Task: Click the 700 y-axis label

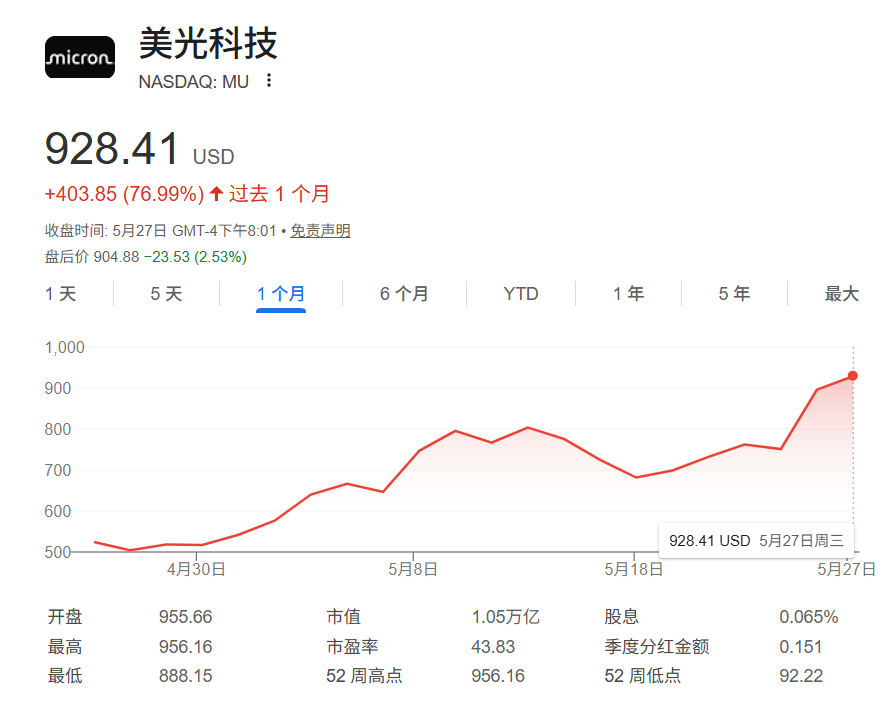Action: pyautogui.click(x=58, y=470)
